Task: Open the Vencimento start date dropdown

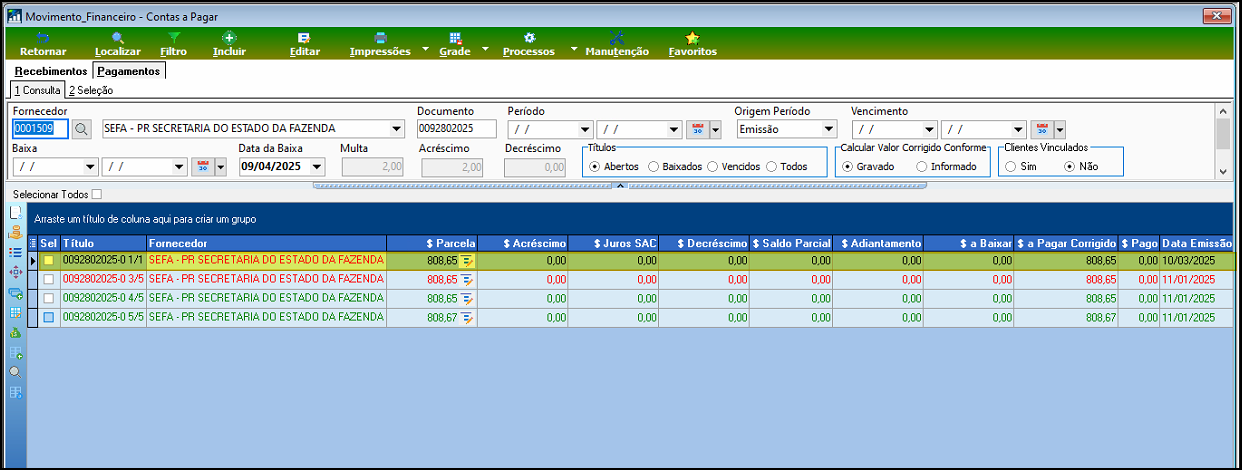Action: tap(930, 129)
